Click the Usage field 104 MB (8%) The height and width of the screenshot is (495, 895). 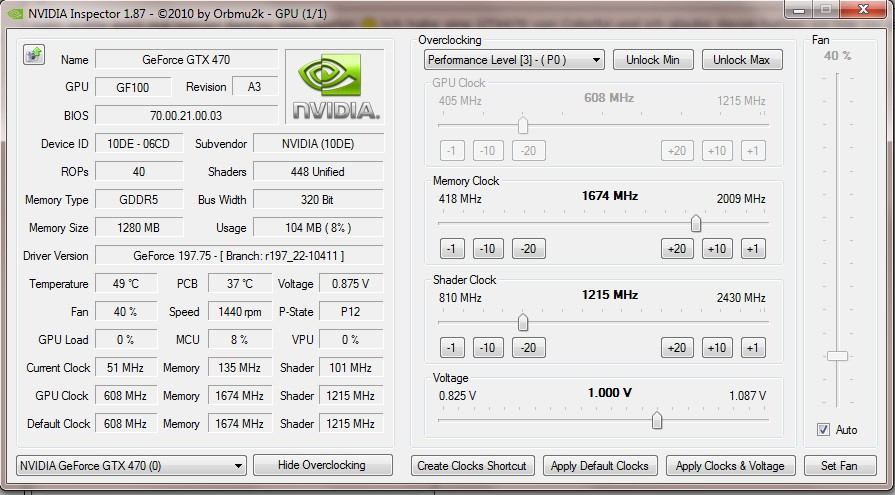tap(318, 228)
